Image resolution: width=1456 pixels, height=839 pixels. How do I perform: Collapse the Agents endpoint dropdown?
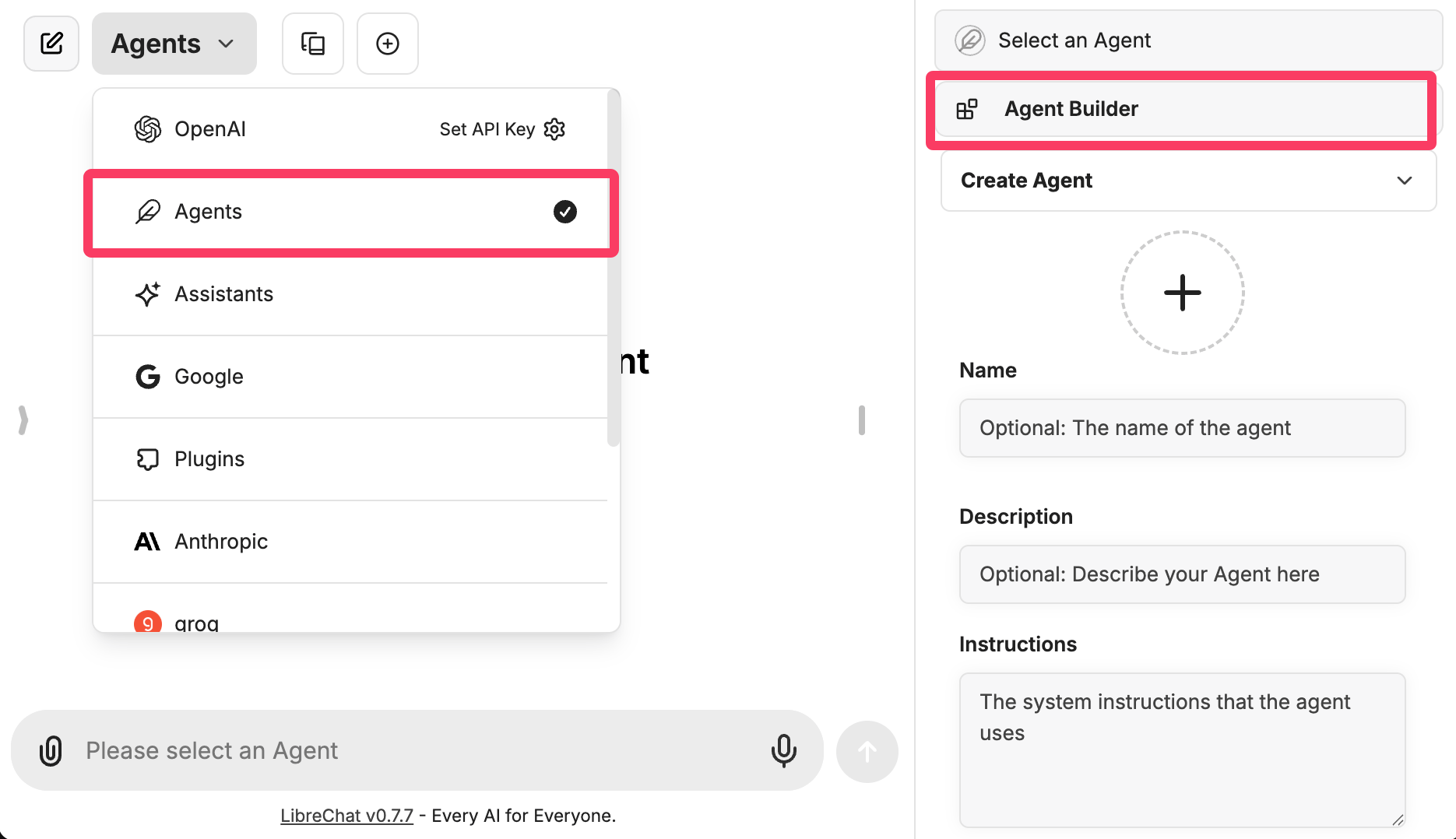[174, 44]
